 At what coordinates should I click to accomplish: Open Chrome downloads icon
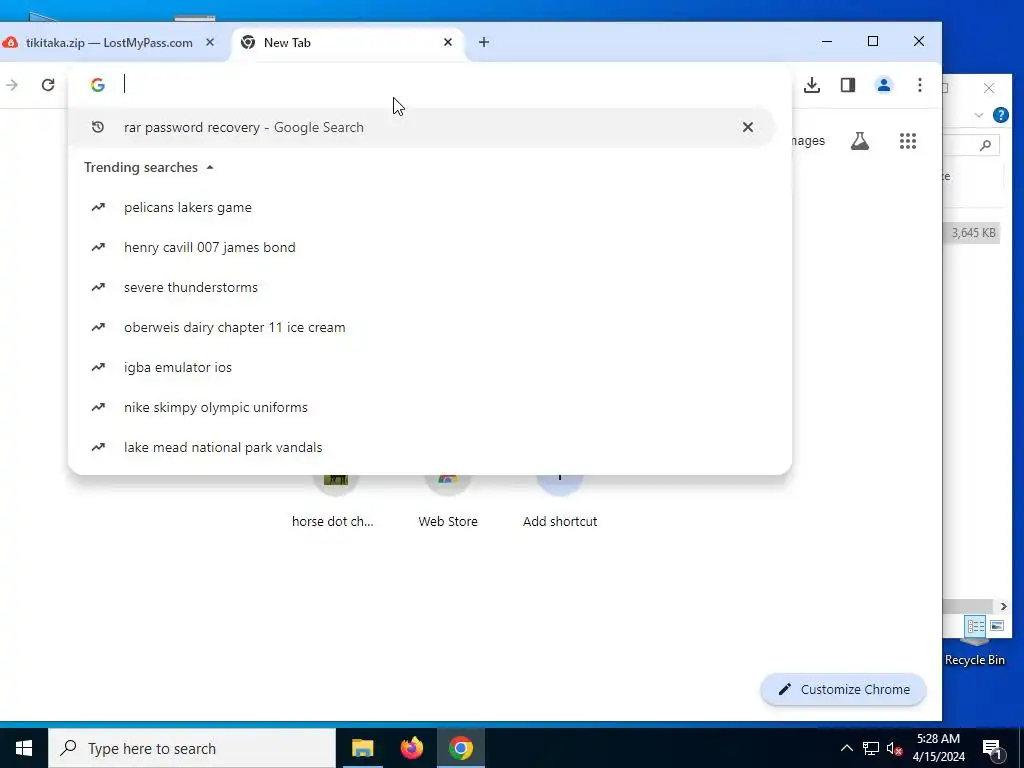812,85
